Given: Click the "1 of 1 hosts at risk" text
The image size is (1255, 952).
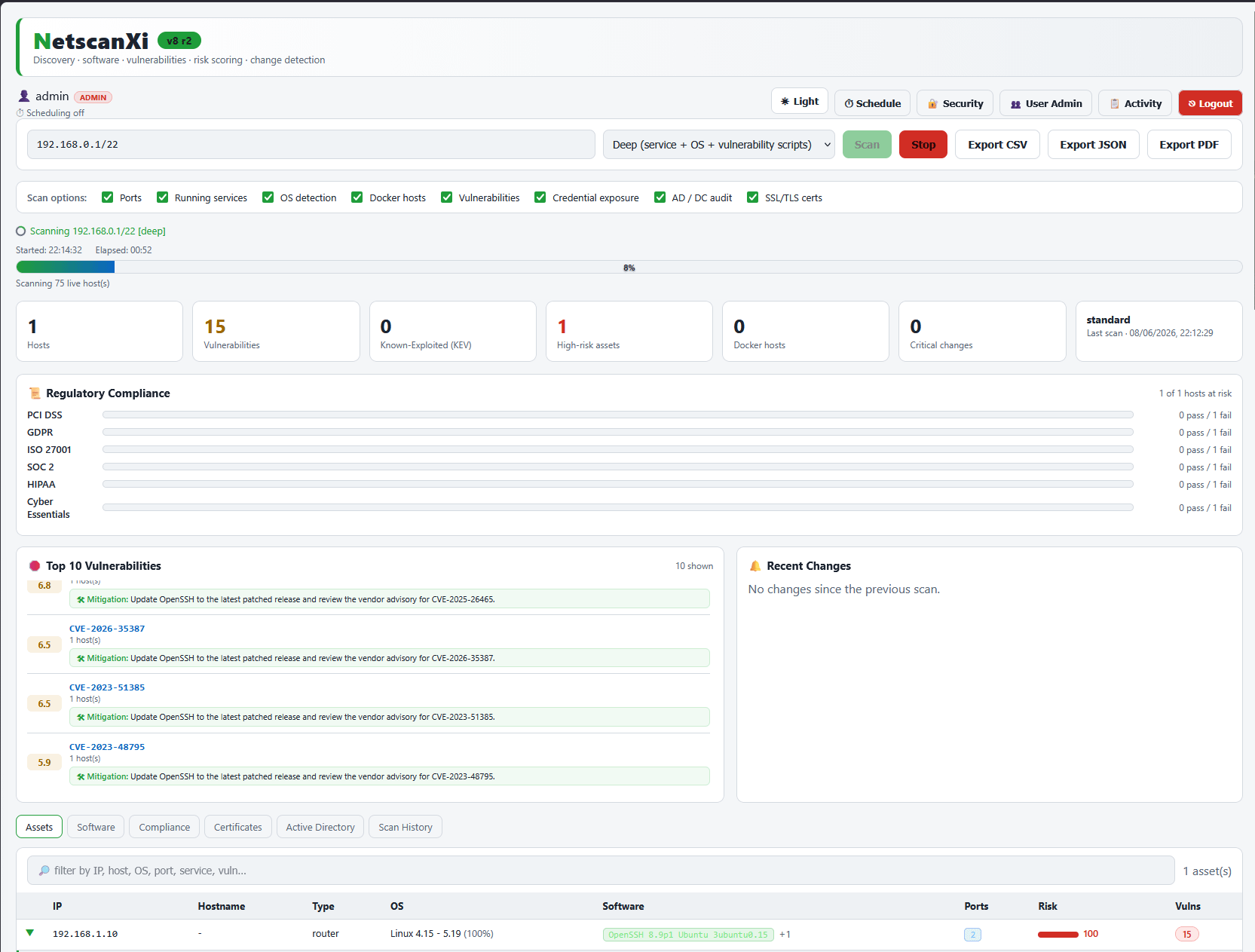Looking at the screenshot, I should point(1195,393).
